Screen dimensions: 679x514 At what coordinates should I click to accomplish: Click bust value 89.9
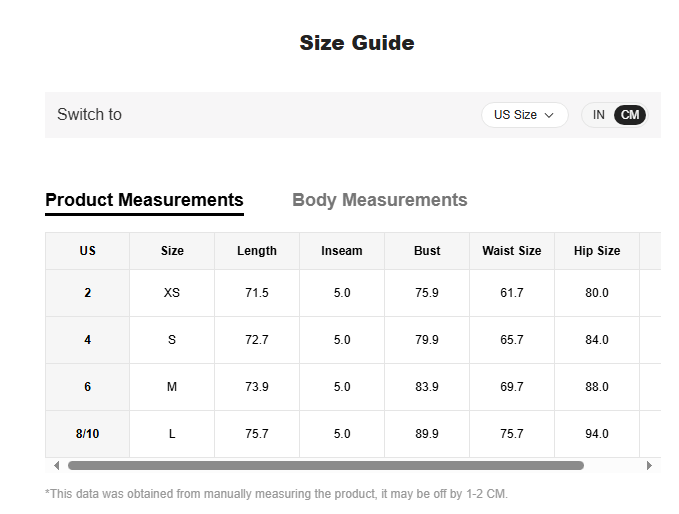click(x=427, y=434)
